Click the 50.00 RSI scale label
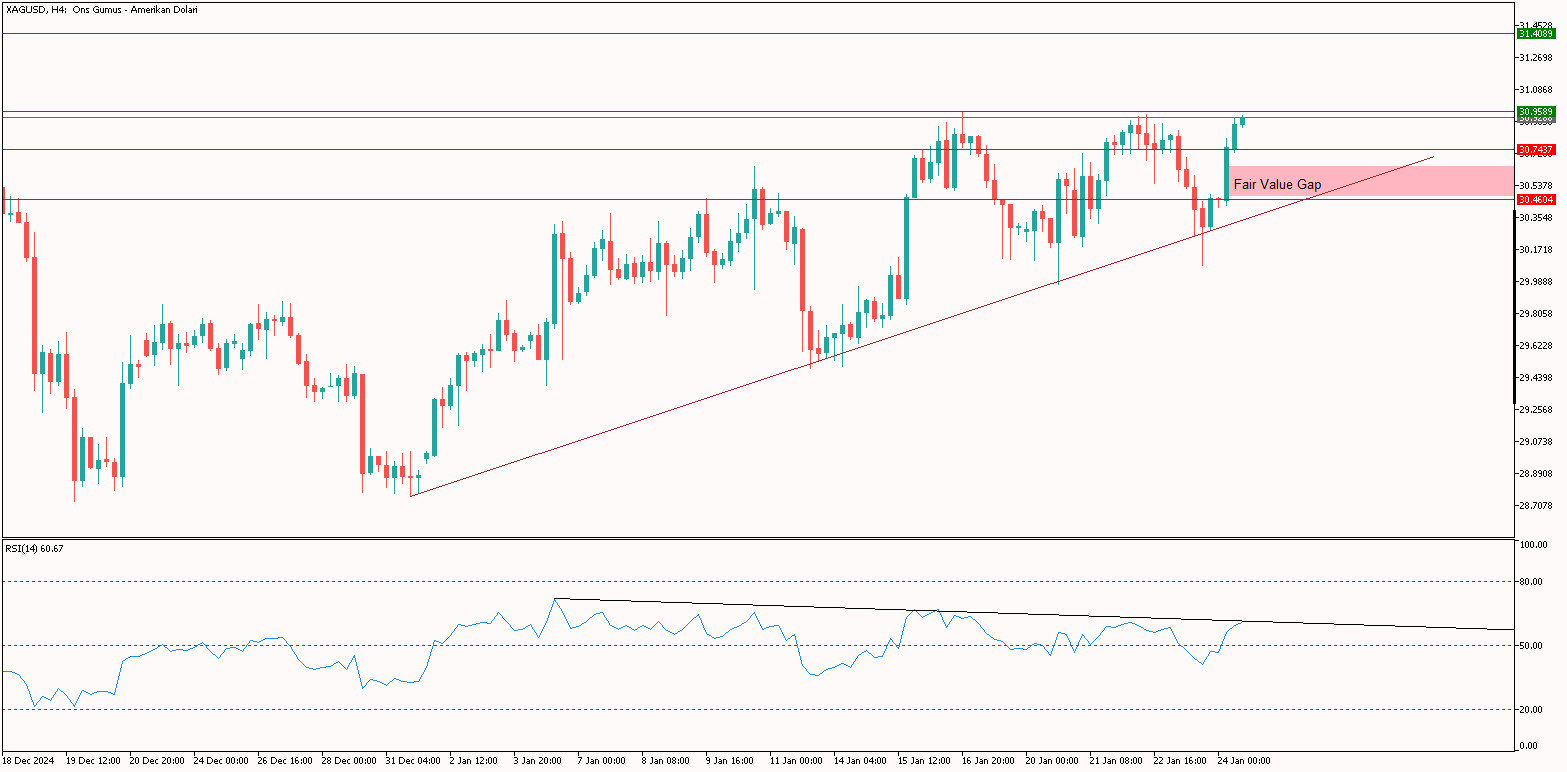Viewport: 1567px width, 772px height. (1533, 645)
